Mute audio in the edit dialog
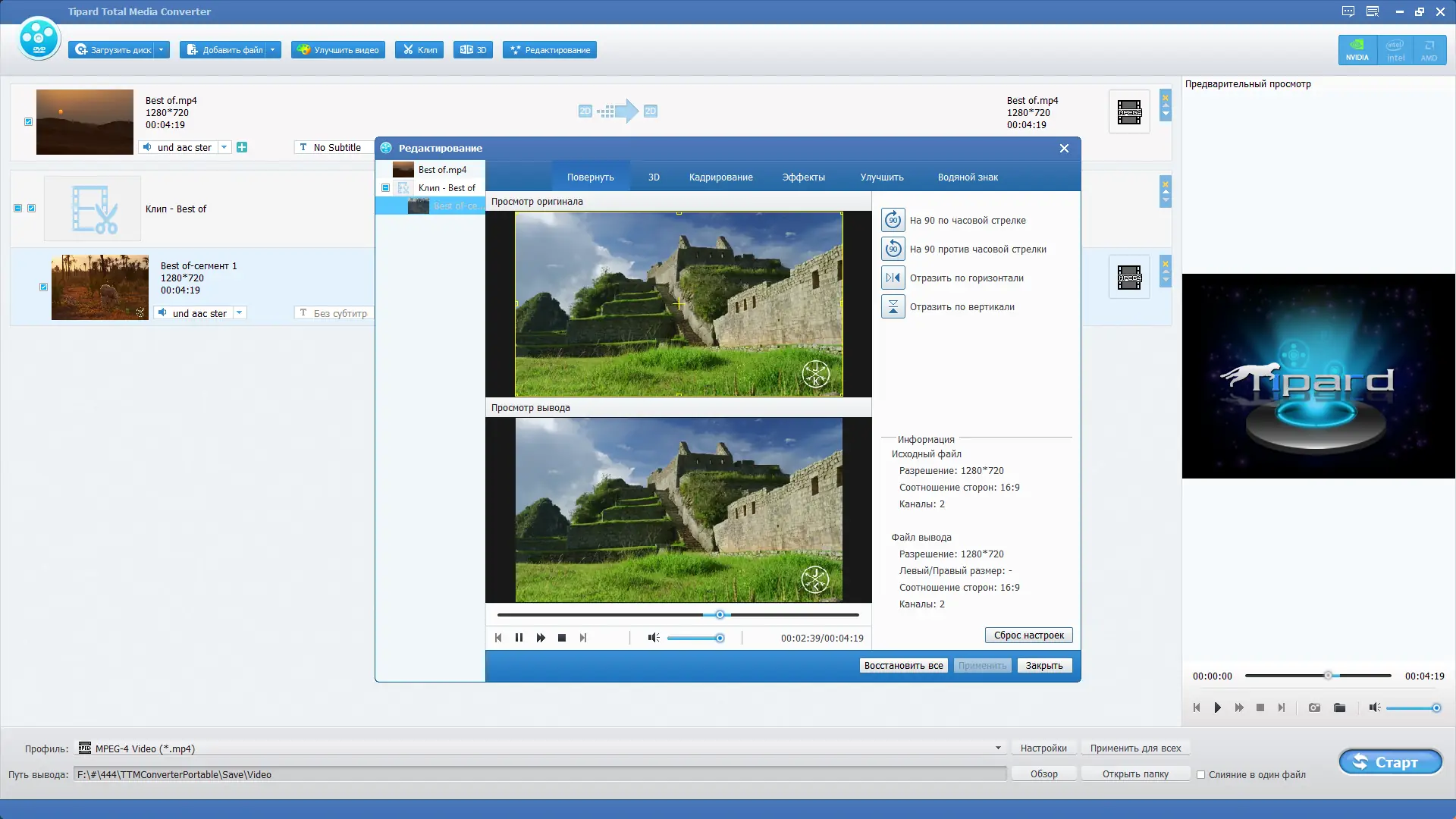 pos(653,638)
